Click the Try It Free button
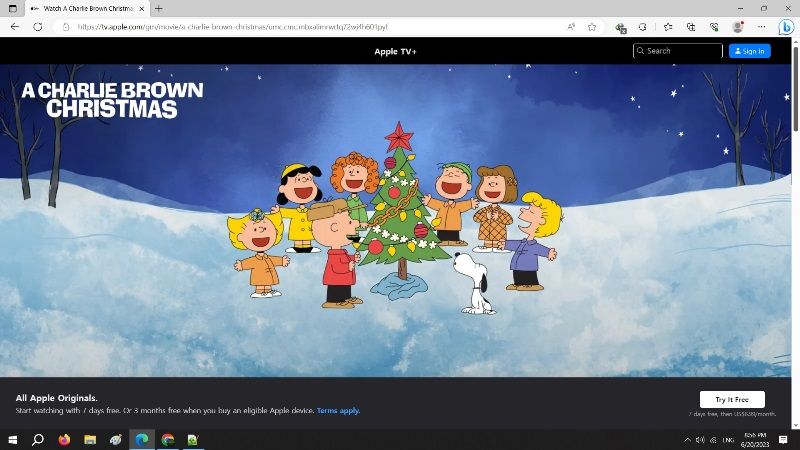Screen dimensions: 800x450 click(732, 399)
